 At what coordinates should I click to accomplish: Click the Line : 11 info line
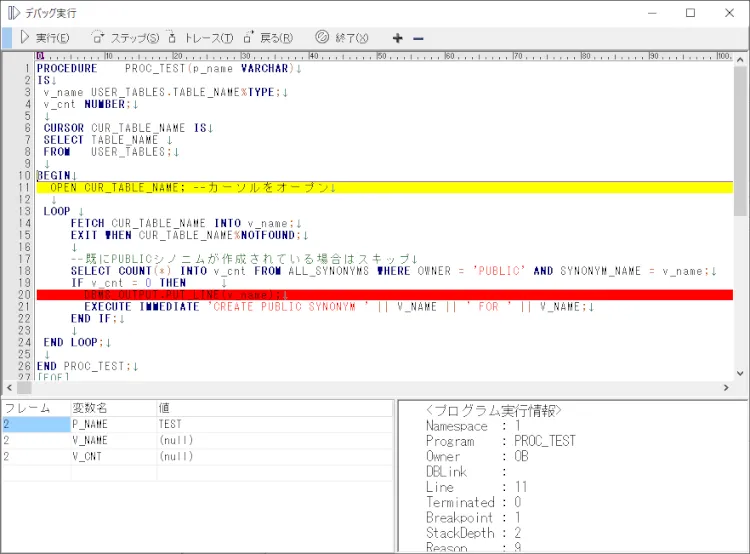(476, 487)
